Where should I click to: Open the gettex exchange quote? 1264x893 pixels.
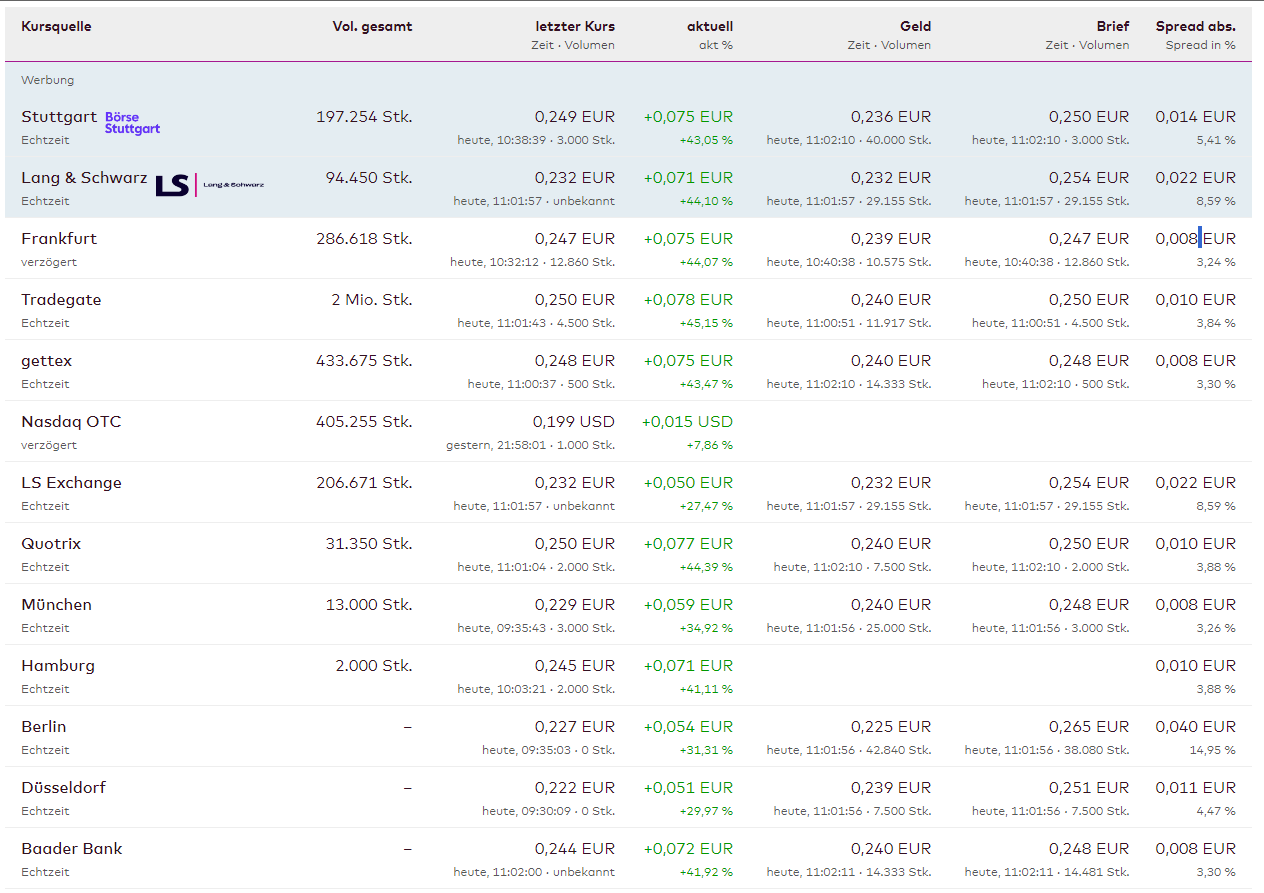coord(47,361)
